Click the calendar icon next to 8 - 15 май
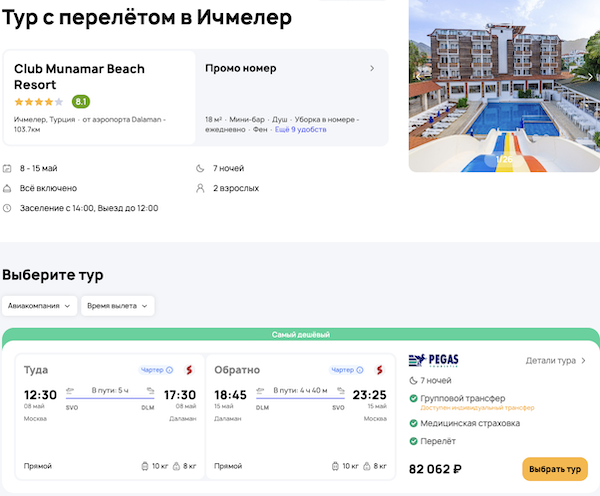 (x=8, y=168)
